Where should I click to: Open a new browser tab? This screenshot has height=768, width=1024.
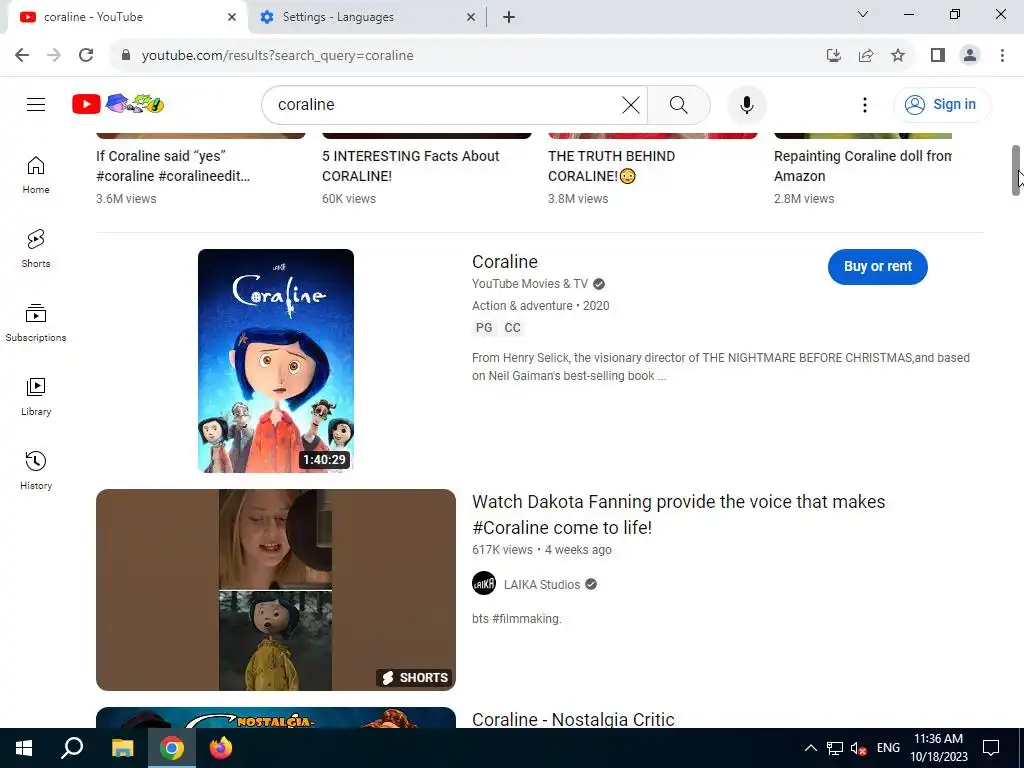click(x=509, y=17)
